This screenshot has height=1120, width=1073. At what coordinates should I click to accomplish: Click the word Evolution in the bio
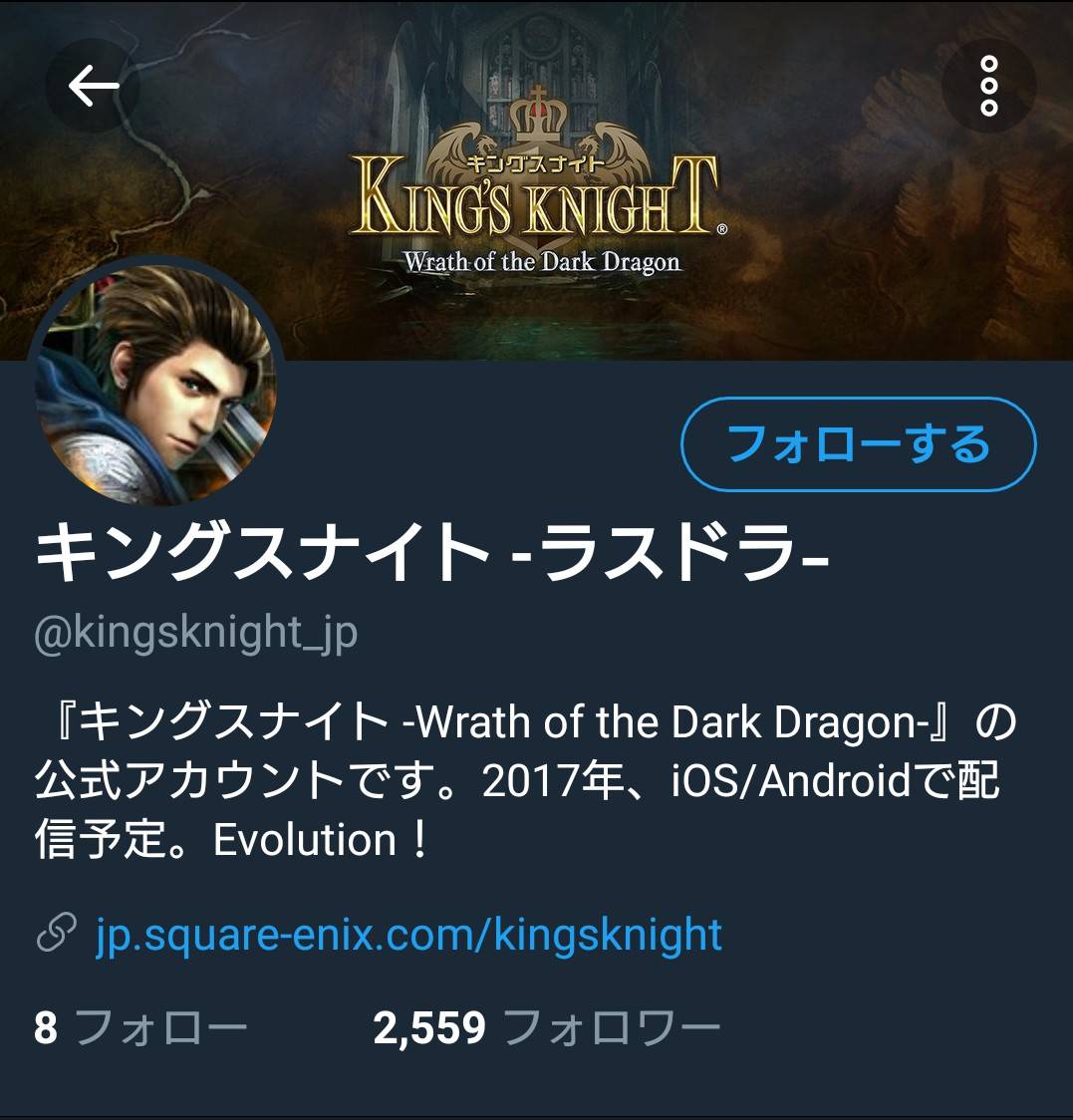305,839
